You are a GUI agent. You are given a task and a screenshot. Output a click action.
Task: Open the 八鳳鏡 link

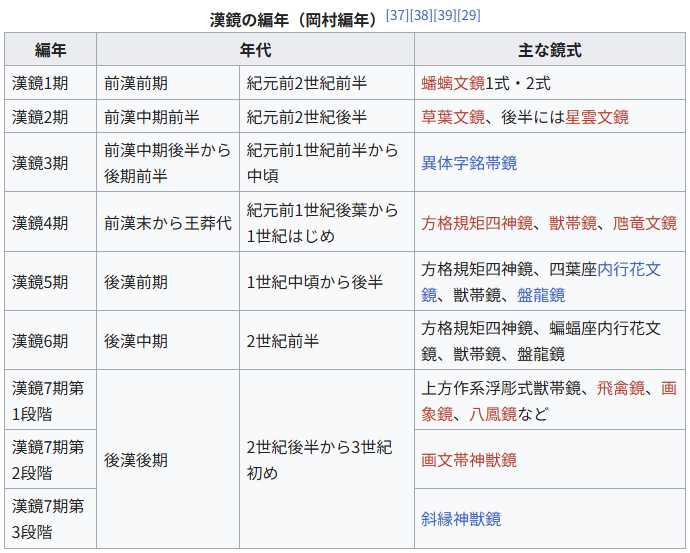pyautogui.click(x=493, y=413)
